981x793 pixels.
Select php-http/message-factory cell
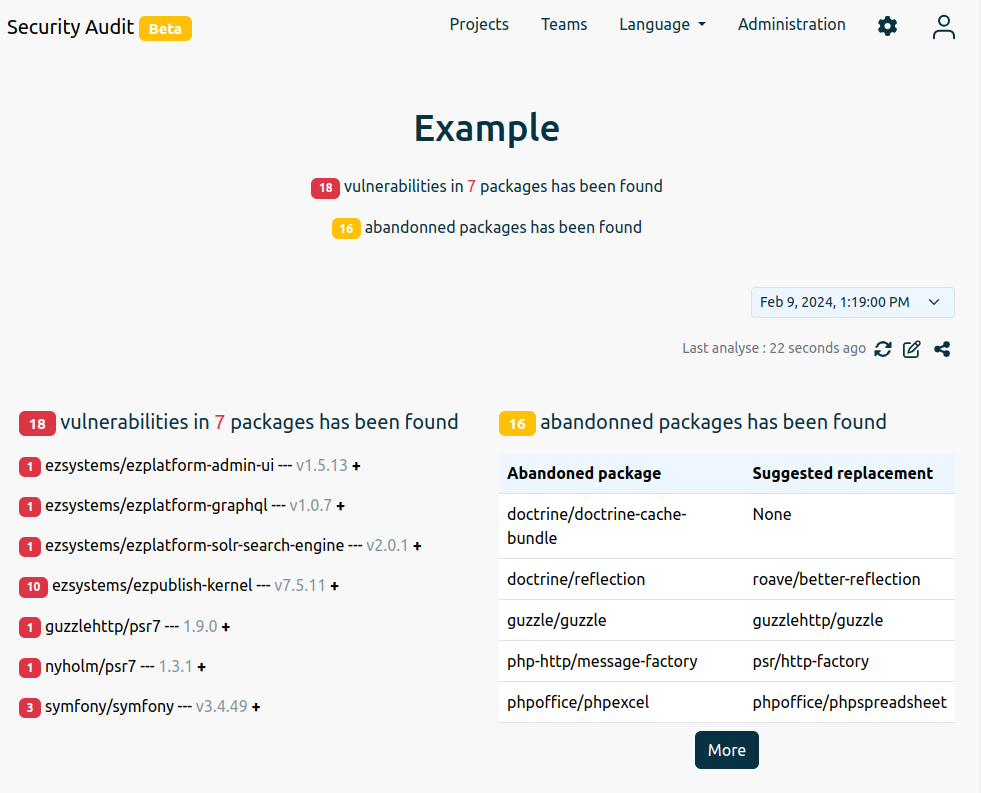pyautogui.click(x=621, y=661)
